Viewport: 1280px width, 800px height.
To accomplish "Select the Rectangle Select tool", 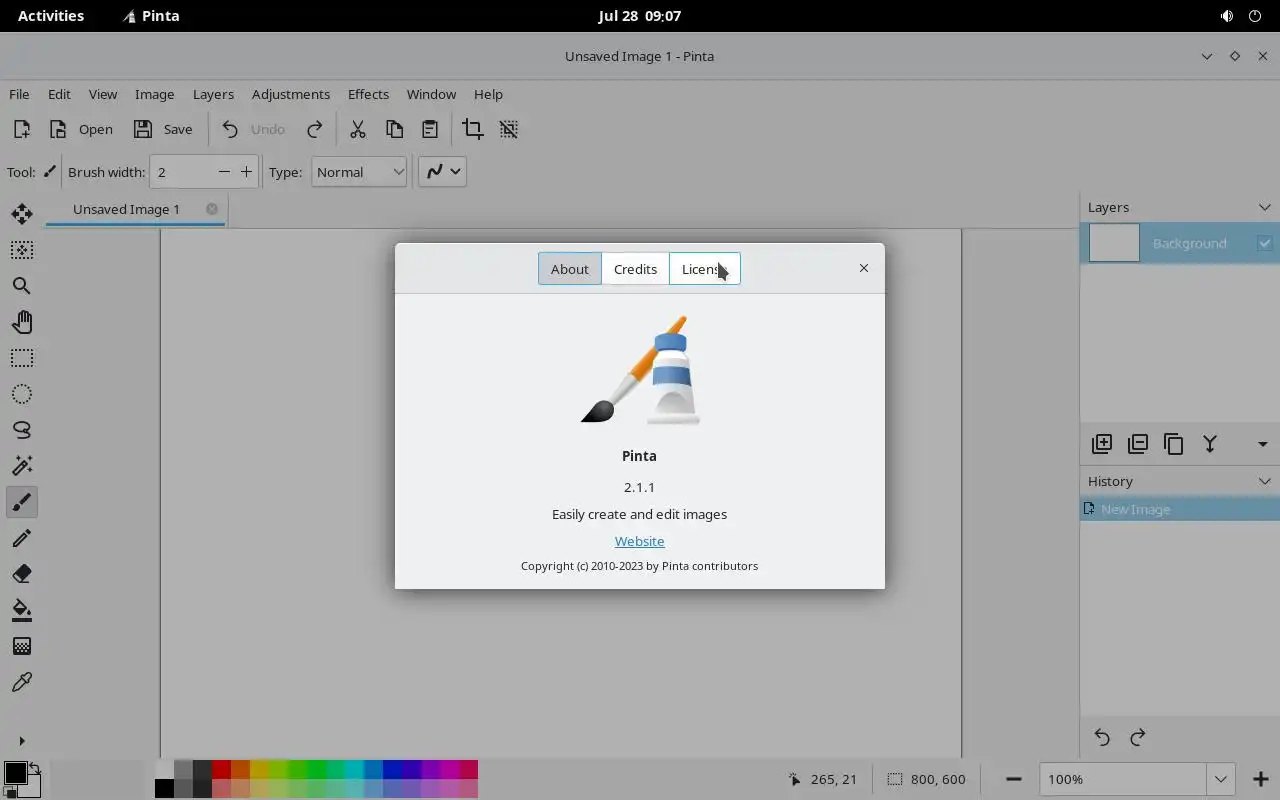I will tap(22, 358).
